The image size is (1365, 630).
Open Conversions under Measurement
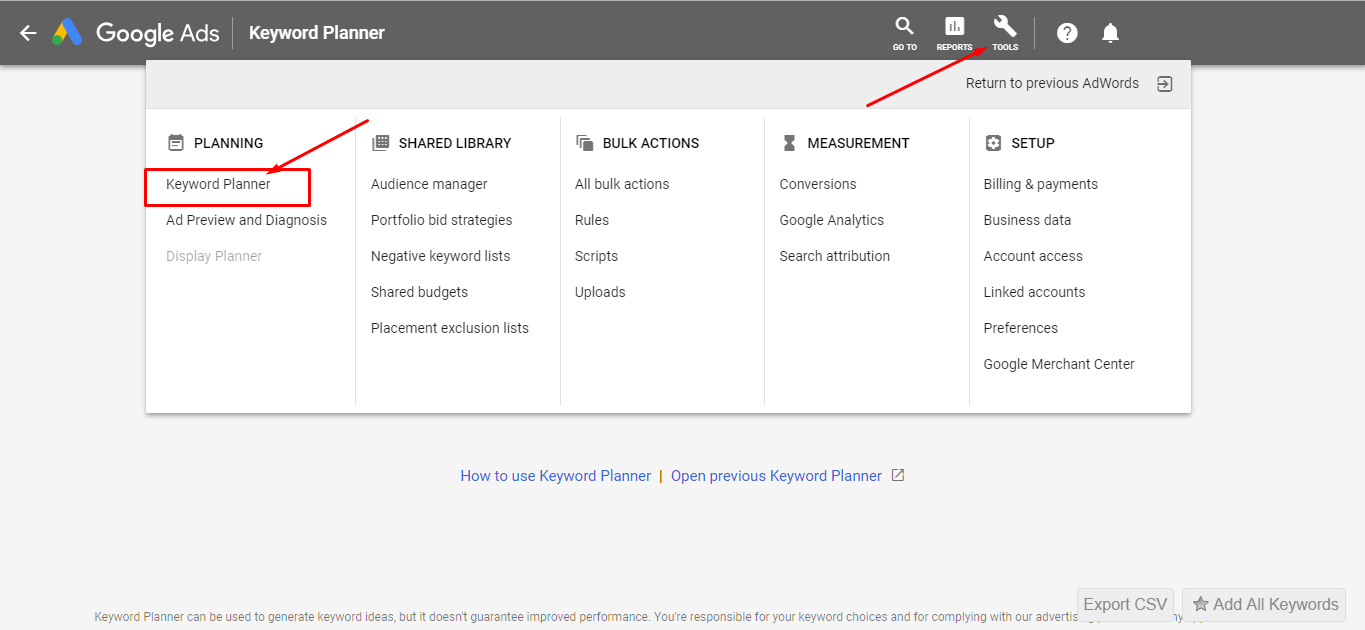[818, 184]
